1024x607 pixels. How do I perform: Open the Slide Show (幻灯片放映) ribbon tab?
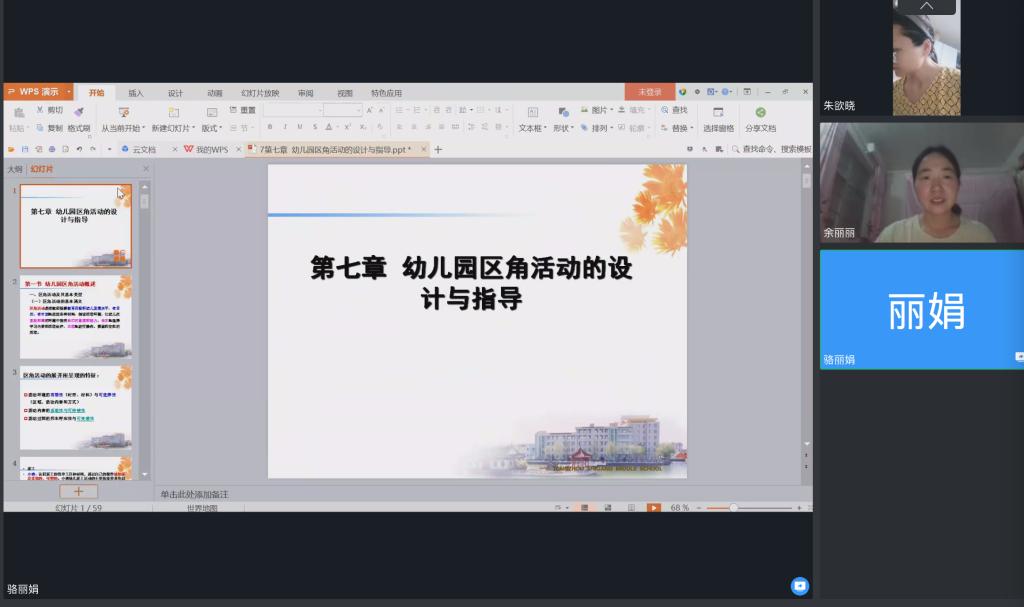pos(260,93)
